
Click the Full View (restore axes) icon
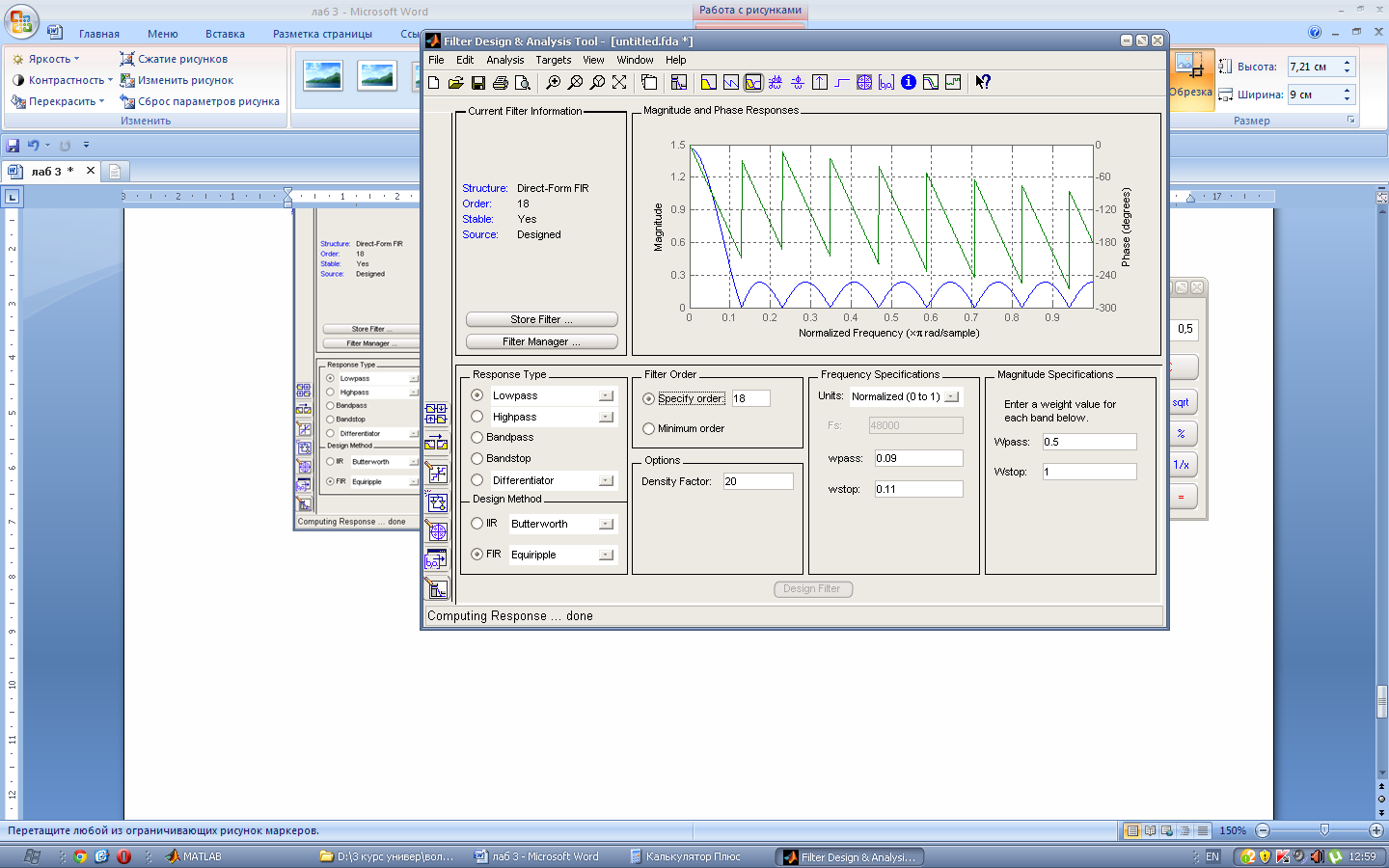point(619,83)
